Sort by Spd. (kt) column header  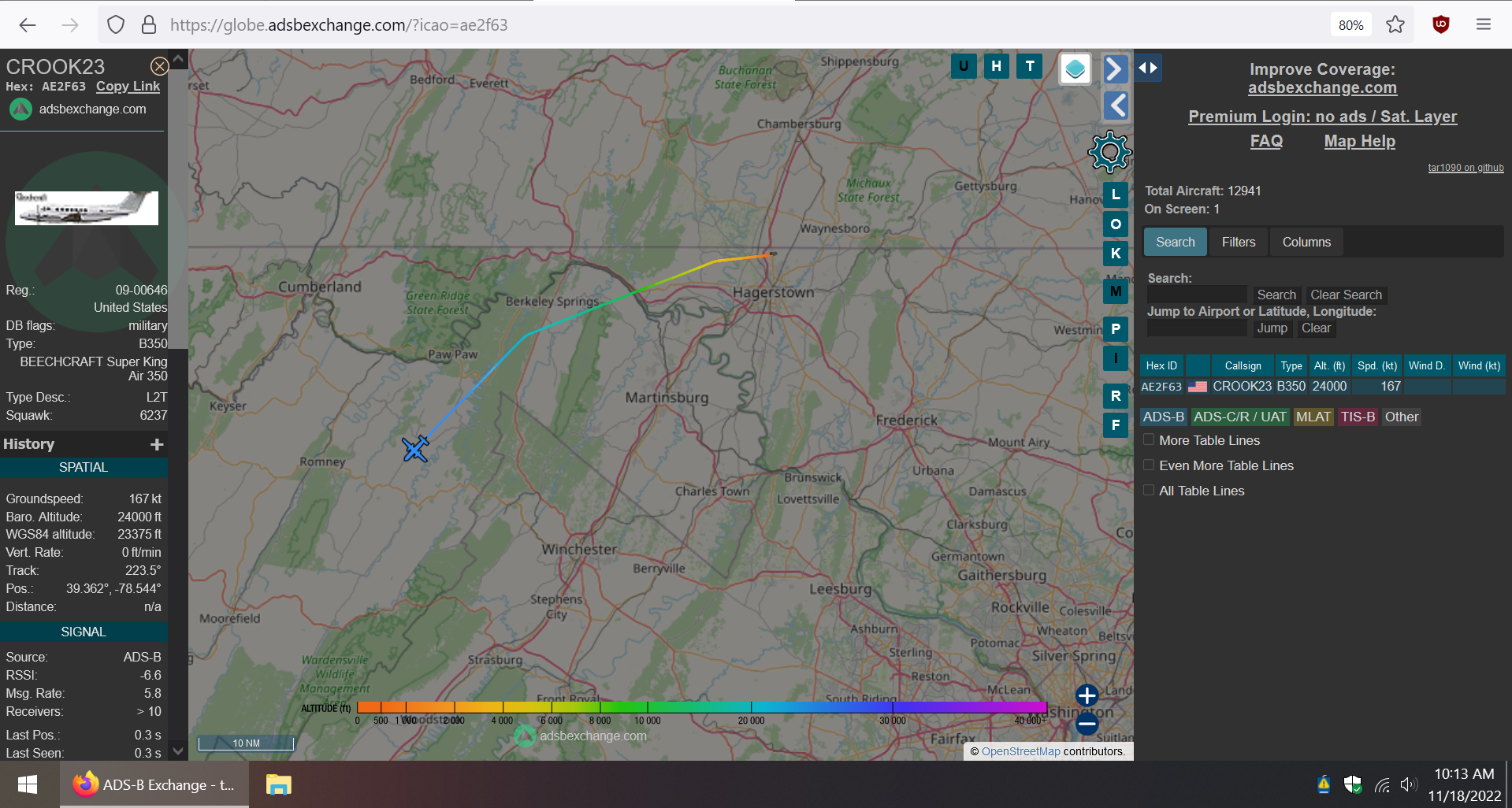point(1377,365)
